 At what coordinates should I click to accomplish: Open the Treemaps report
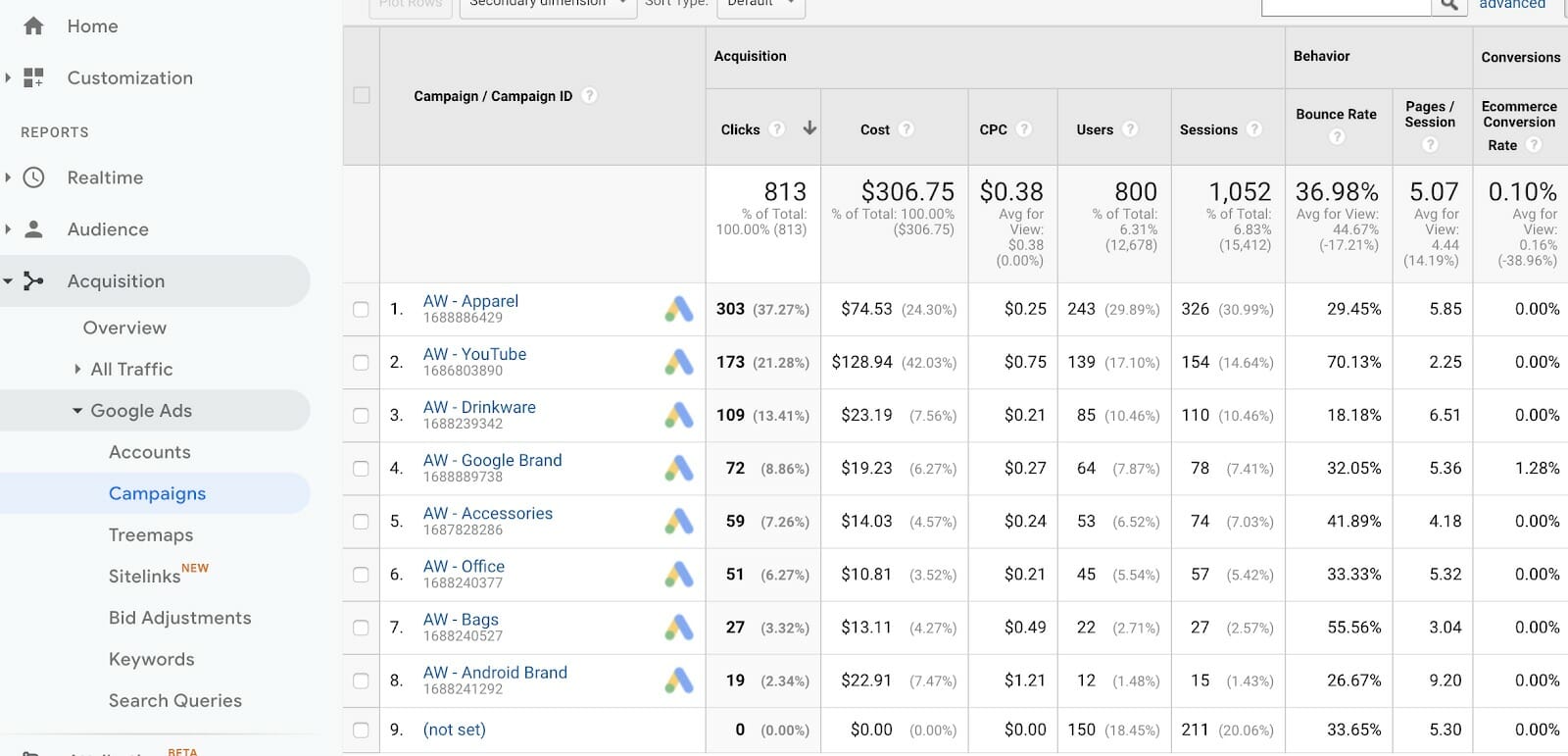click(151, 535)
